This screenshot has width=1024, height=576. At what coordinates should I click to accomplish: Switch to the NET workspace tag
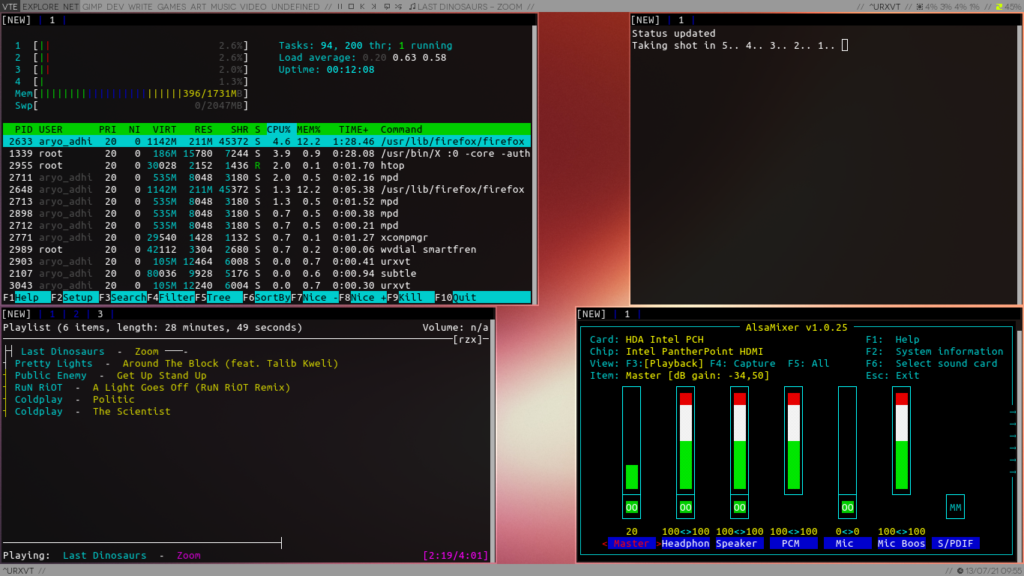tap(71, 7)
